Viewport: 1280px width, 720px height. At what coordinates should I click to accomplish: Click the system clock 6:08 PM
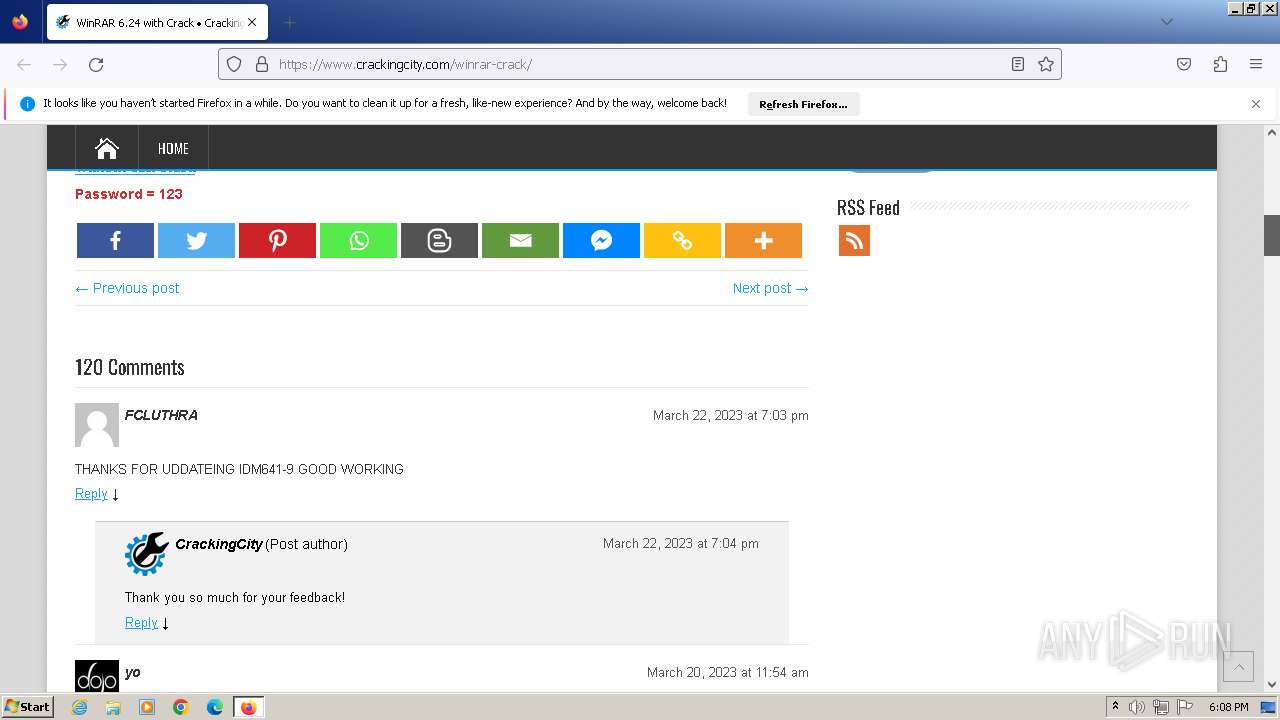(1228, 707)
